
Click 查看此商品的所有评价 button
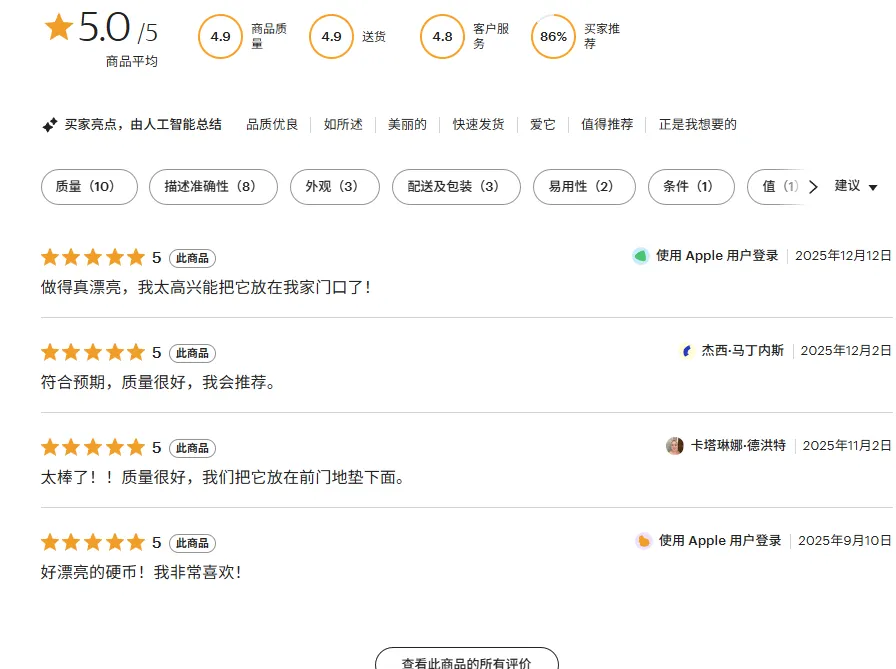pyautogui.click(x=466, y=661)
